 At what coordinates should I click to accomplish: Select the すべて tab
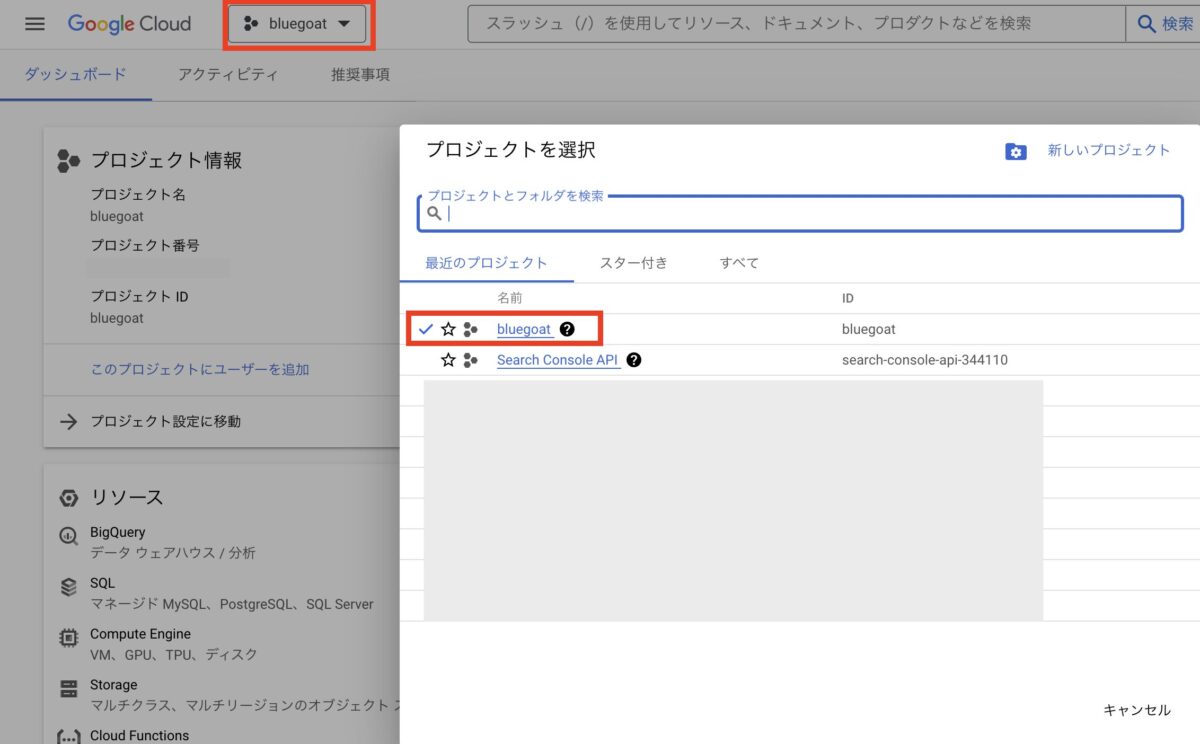739,263
